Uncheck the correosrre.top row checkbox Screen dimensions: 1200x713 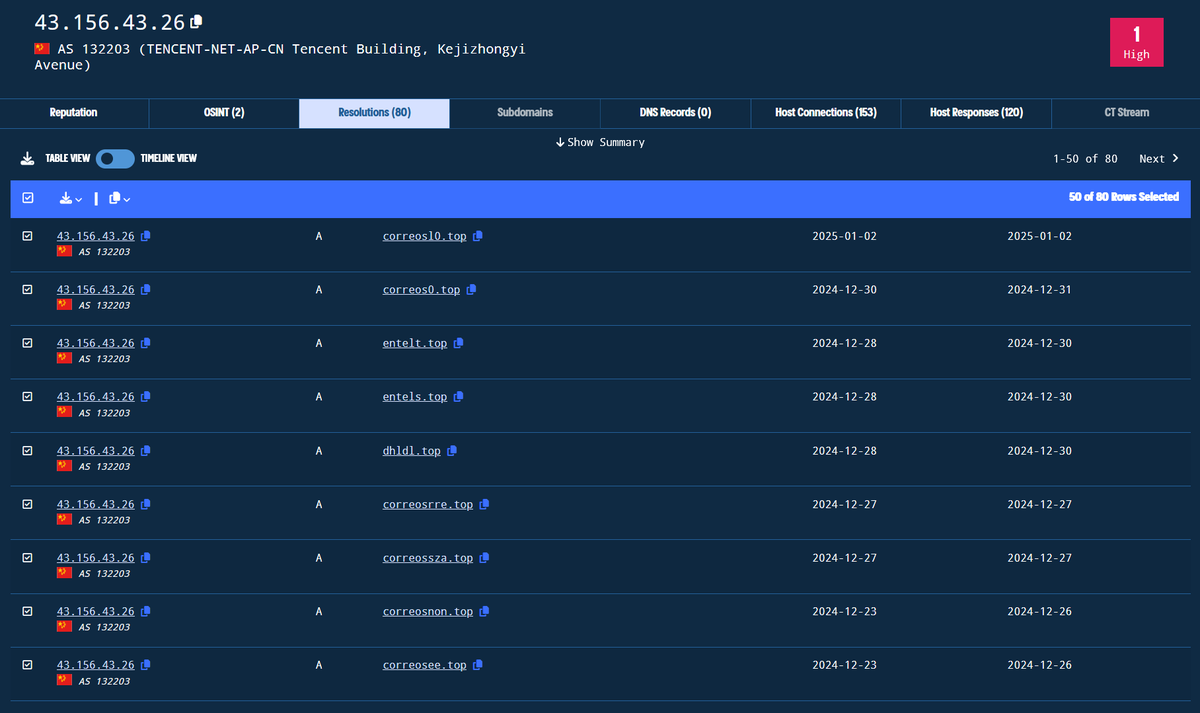(27, 505)
